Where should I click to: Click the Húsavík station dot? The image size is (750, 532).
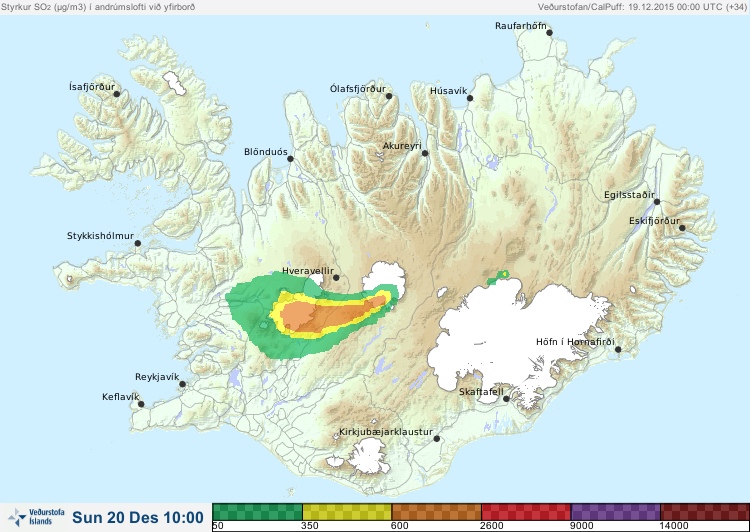pyautogui.click(x=470, y=98)
